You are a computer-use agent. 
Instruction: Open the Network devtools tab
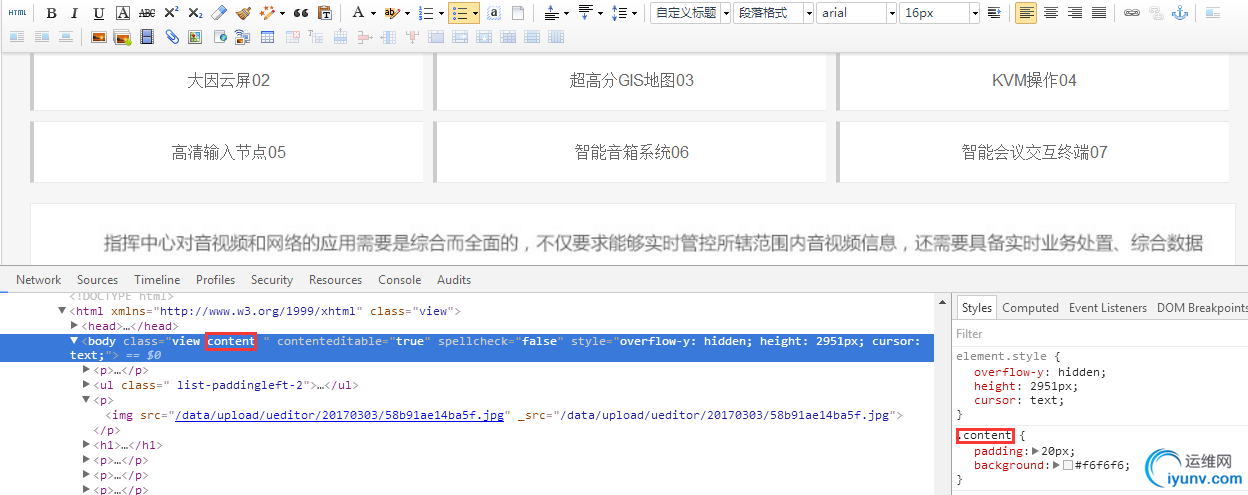(x=39, y=280)
